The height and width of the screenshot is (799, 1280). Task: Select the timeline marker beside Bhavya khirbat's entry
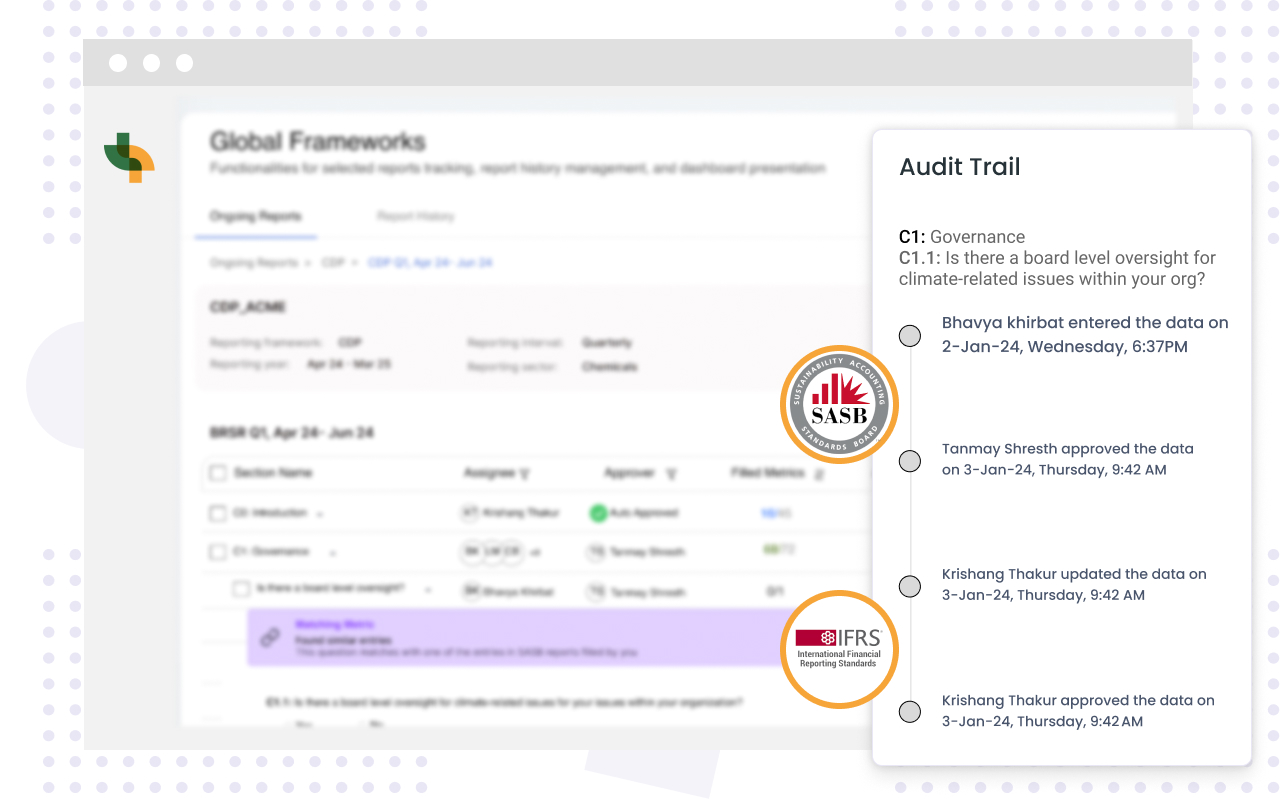[909, 335]
